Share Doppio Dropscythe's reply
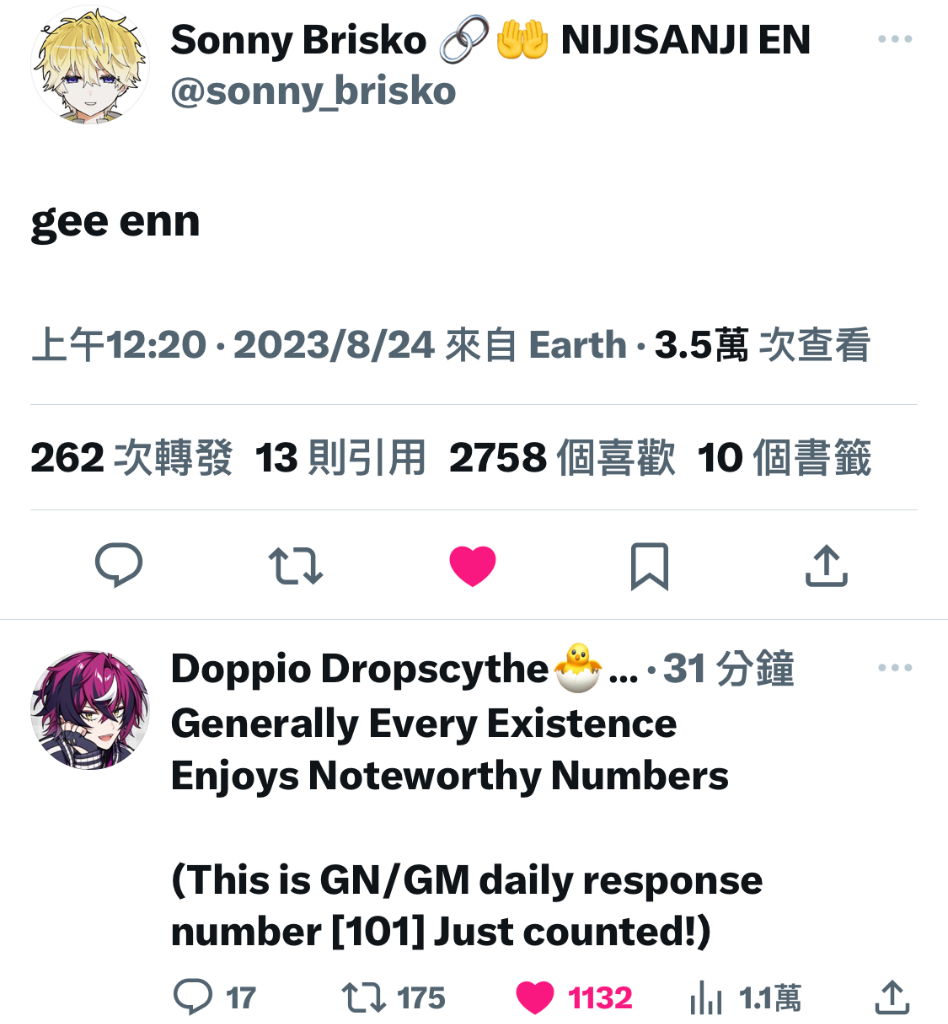Screen dimensions: 948x1024 coord(892,997)
